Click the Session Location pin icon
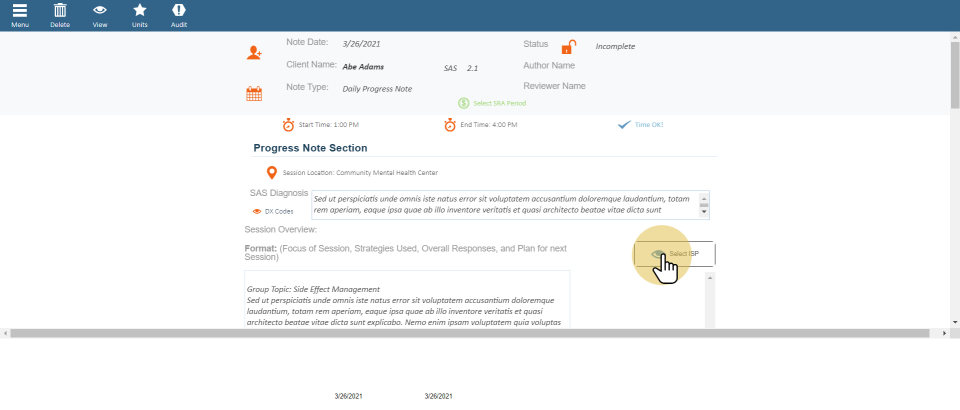960x410 pixels. click(272, 172)
